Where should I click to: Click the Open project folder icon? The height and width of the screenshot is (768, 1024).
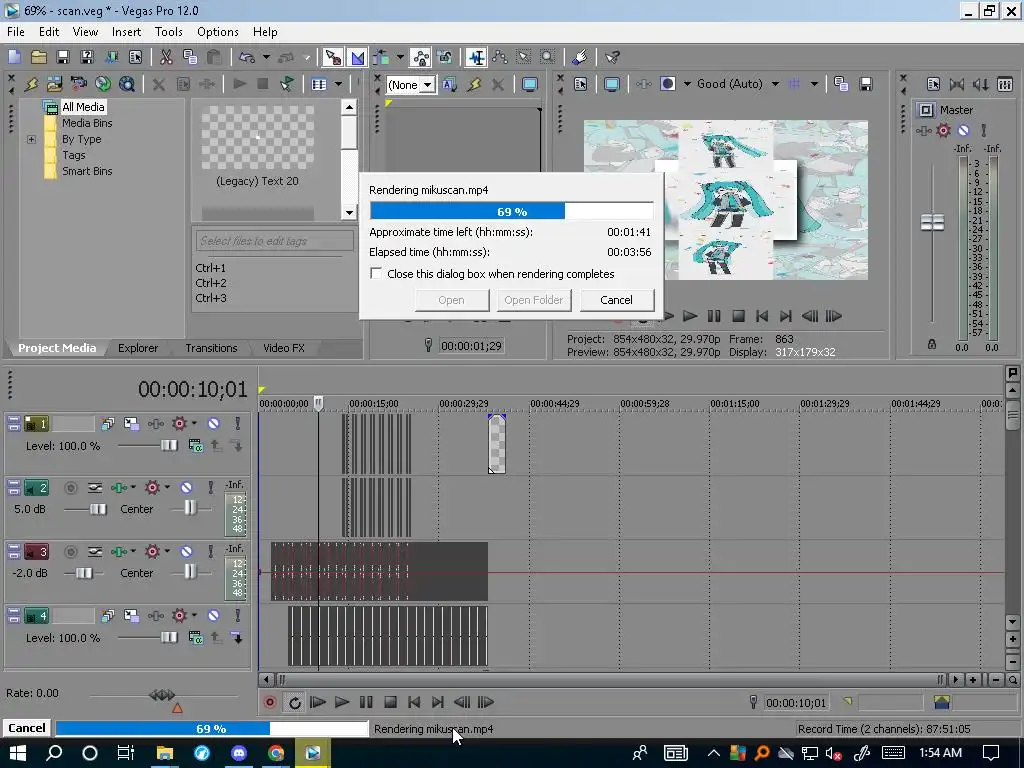[39, 57]
